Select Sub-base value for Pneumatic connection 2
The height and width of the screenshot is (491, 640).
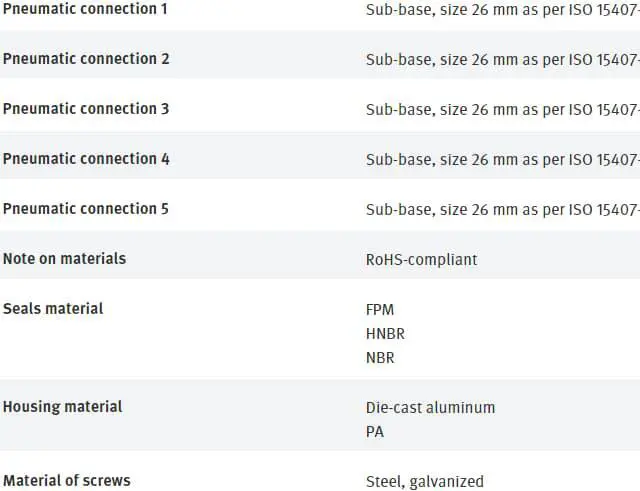[503, 60]
